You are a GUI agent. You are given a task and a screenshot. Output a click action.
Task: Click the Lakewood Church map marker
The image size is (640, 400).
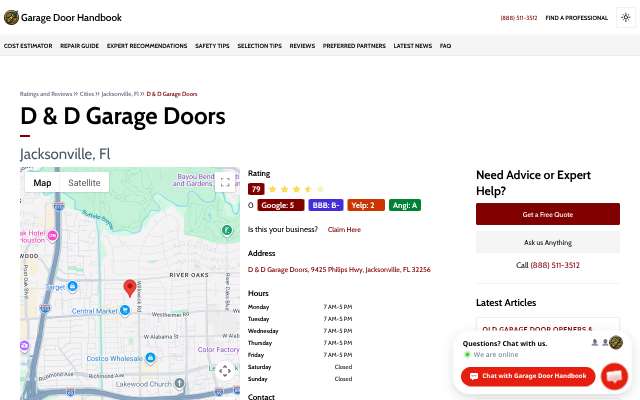pyautogui.click(x=179, y=383)
